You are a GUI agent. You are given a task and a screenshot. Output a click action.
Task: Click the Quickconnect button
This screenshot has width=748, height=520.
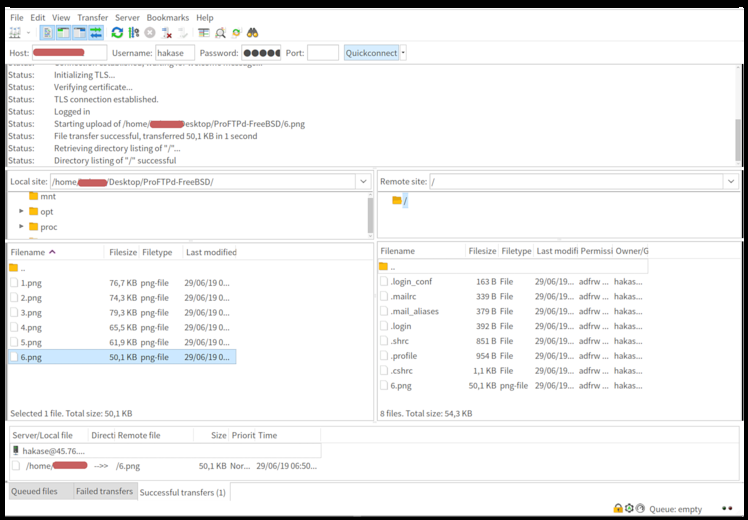(x=371, y=53)
